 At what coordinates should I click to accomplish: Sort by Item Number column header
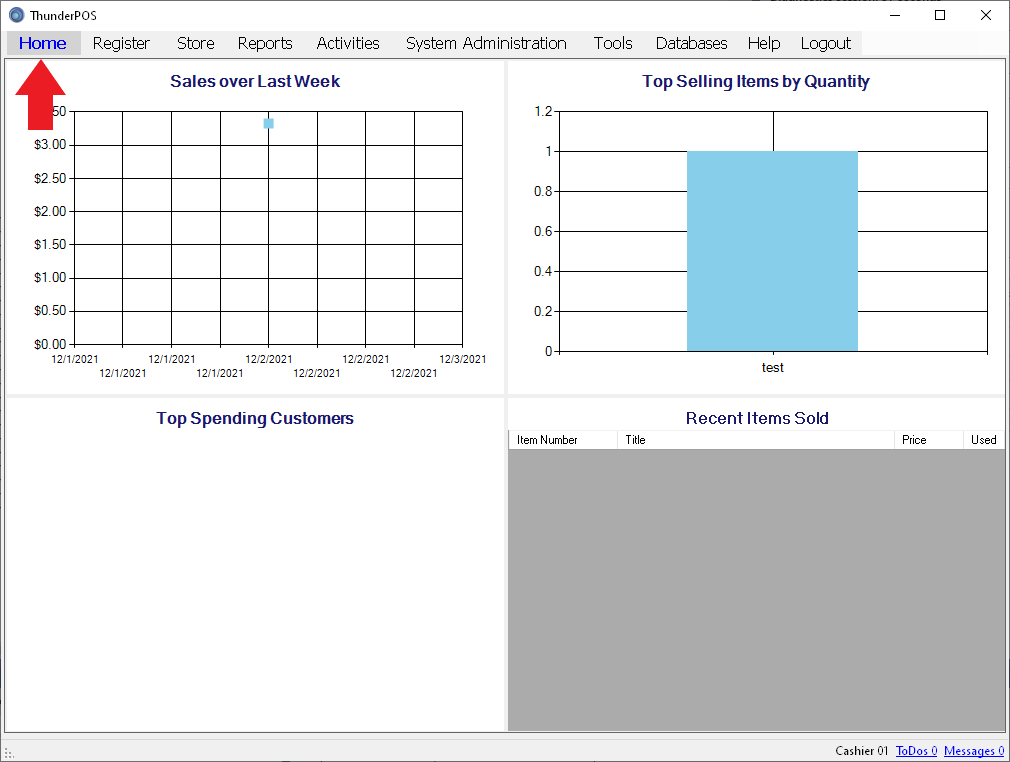562,440
